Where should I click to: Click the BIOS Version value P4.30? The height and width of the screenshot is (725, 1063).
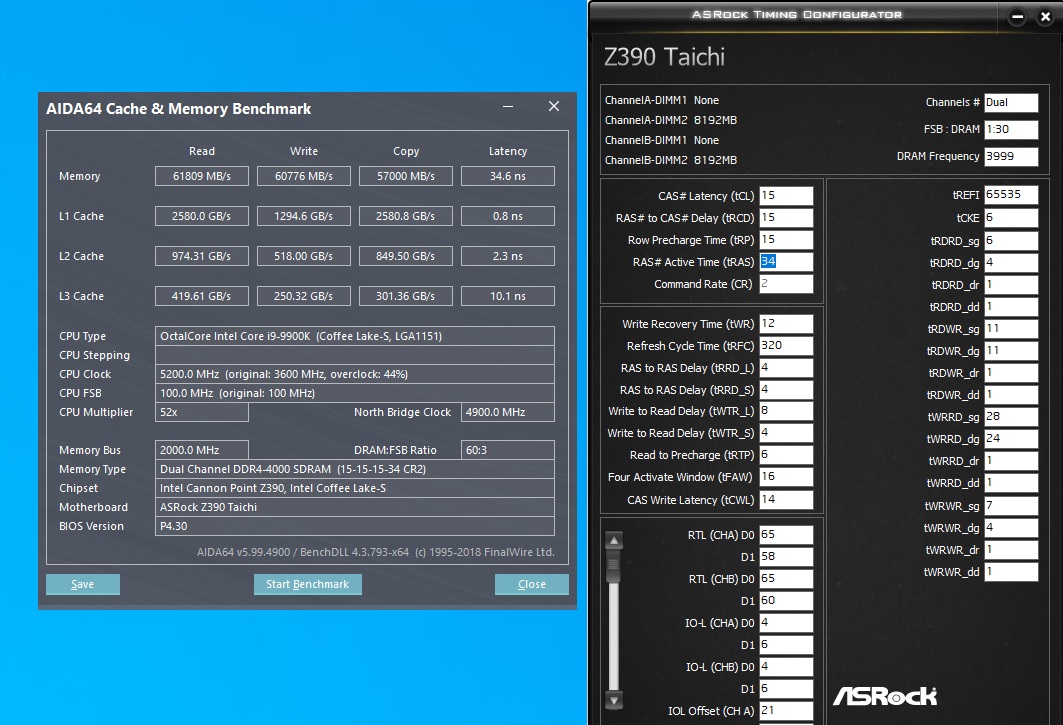[355, 526]
